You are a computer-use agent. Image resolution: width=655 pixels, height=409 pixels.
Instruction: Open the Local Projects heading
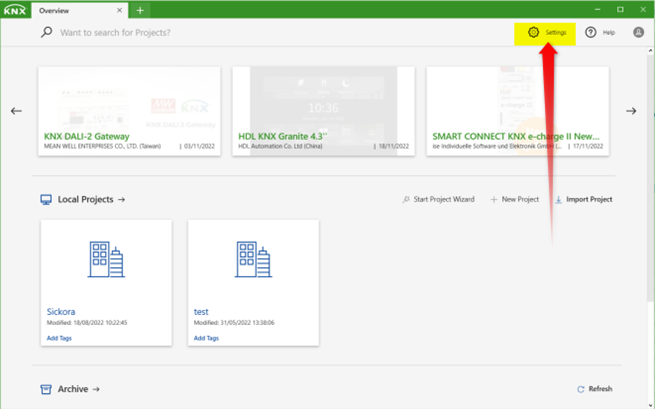85,199
